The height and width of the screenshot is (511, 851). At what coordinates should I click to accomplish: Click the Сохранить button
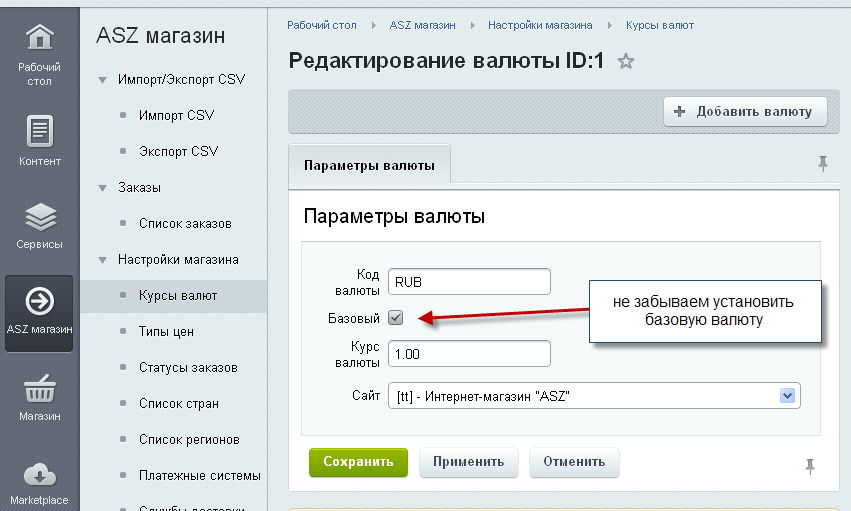pyautogui.click(x=358, y=462)
